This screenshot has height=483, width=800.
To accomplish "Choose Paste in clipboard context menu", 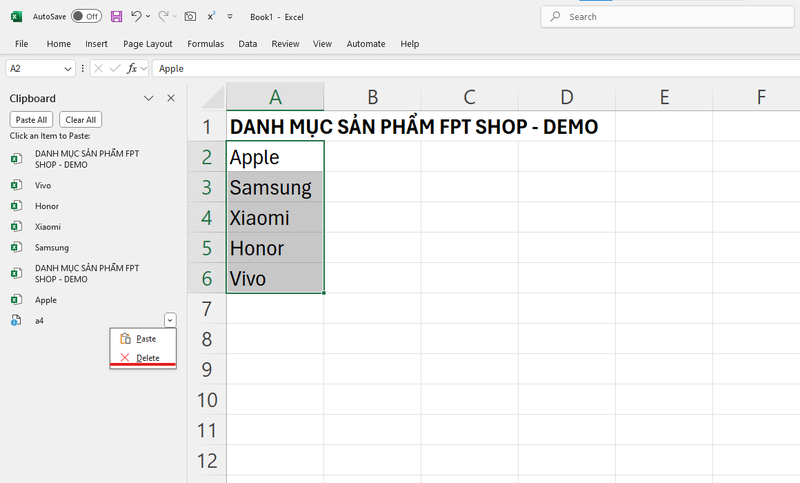I will [143, 339].
